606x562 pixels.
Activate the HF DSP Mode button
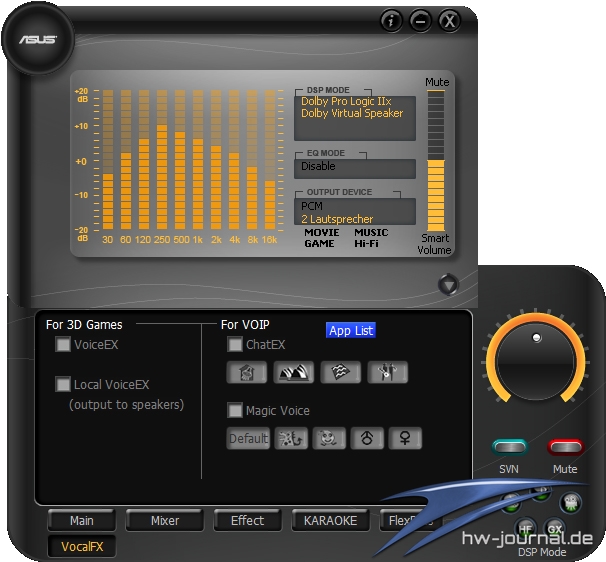click(x=525, y=528)
